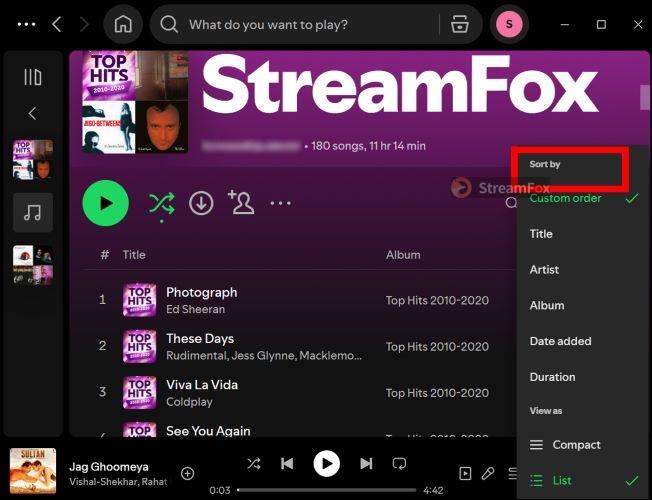Open the Home screen

123,25
